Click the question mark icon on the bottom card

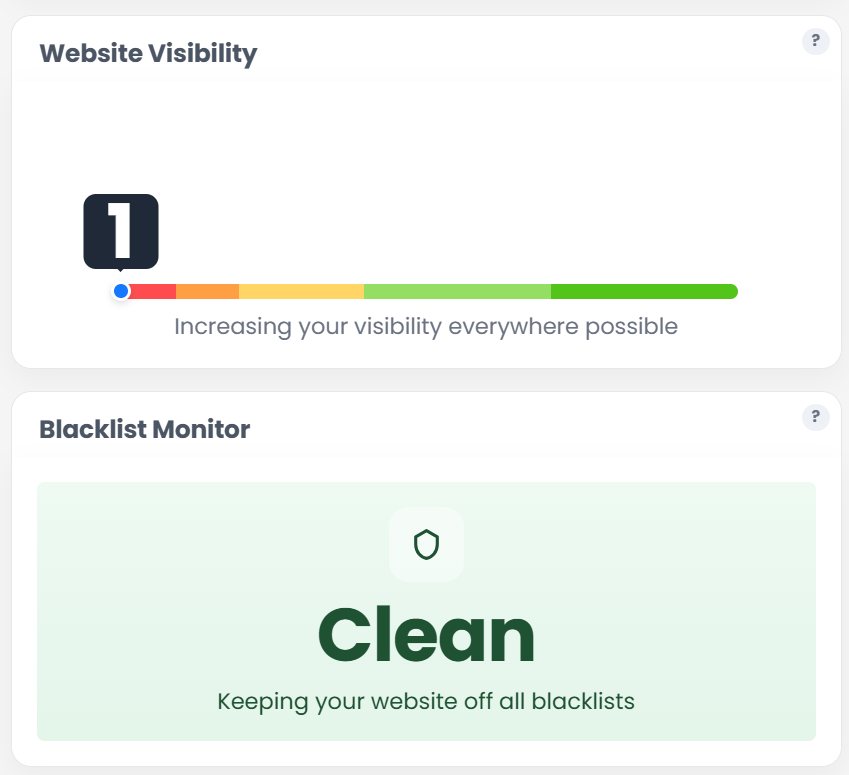(815, 417)
